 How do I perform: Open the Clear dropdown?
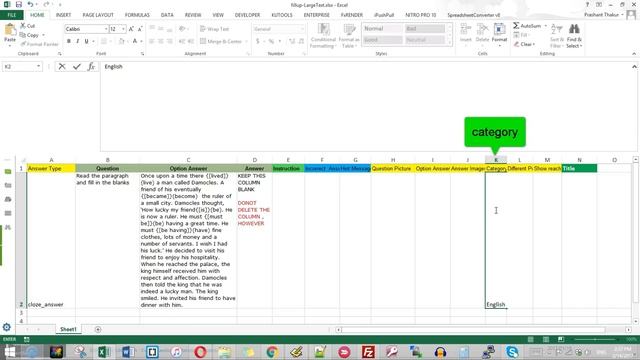[x=525, y=44]
